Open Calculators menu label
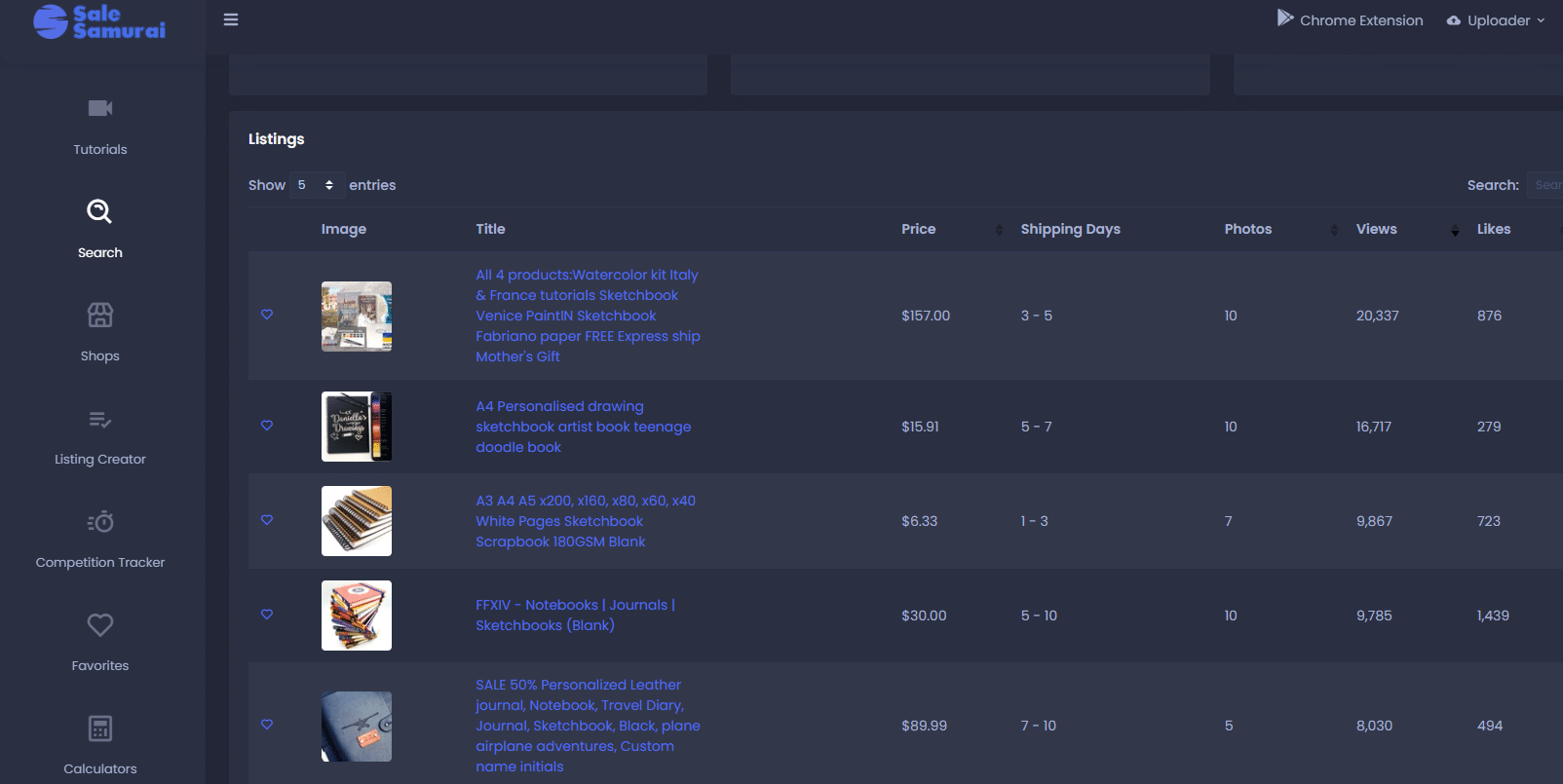1563x784 pixels. [x=100, y=768]
